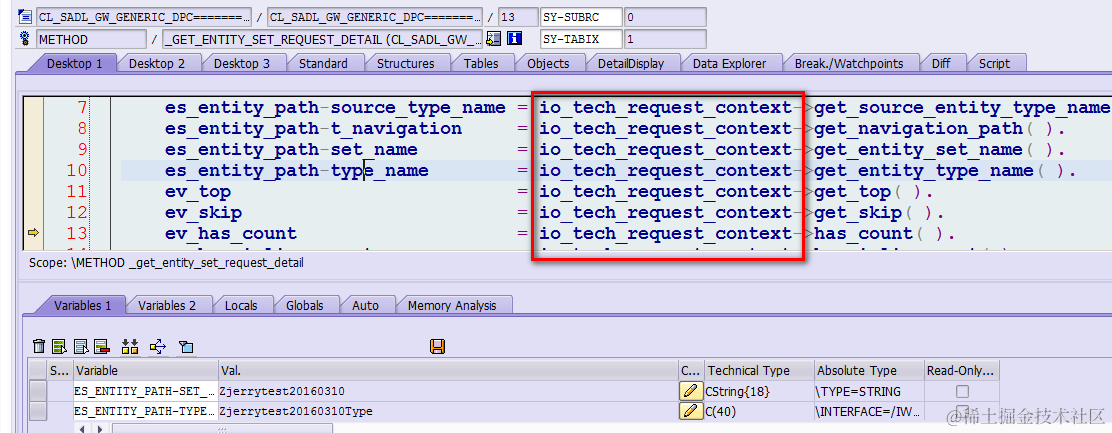Click the table icon with red minus bar
This screenshot has width=1112, height=433.
pyautogui.click(x=101, y=347)
